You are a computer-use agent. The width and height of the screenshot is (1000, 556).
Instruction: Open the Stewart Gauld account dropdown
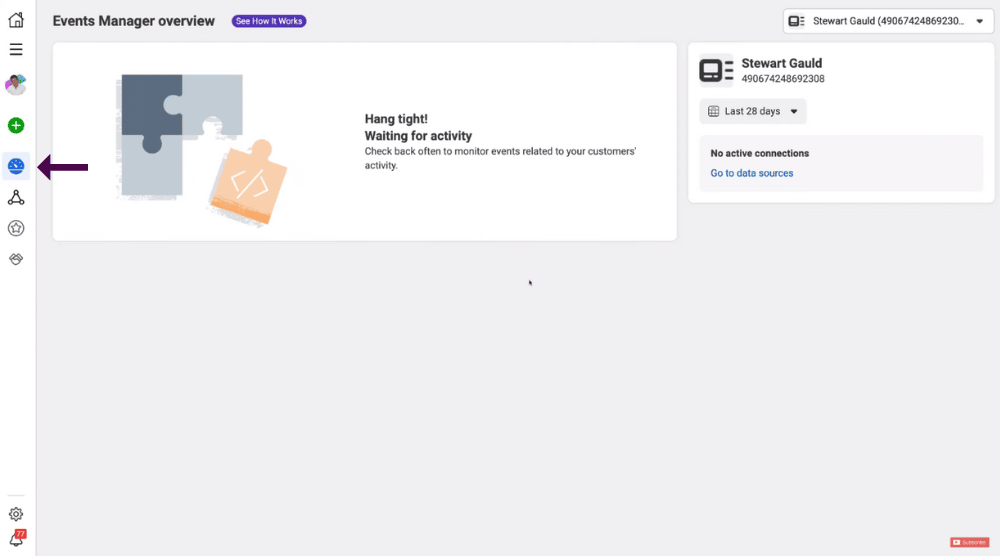click(x=887, y=21)
